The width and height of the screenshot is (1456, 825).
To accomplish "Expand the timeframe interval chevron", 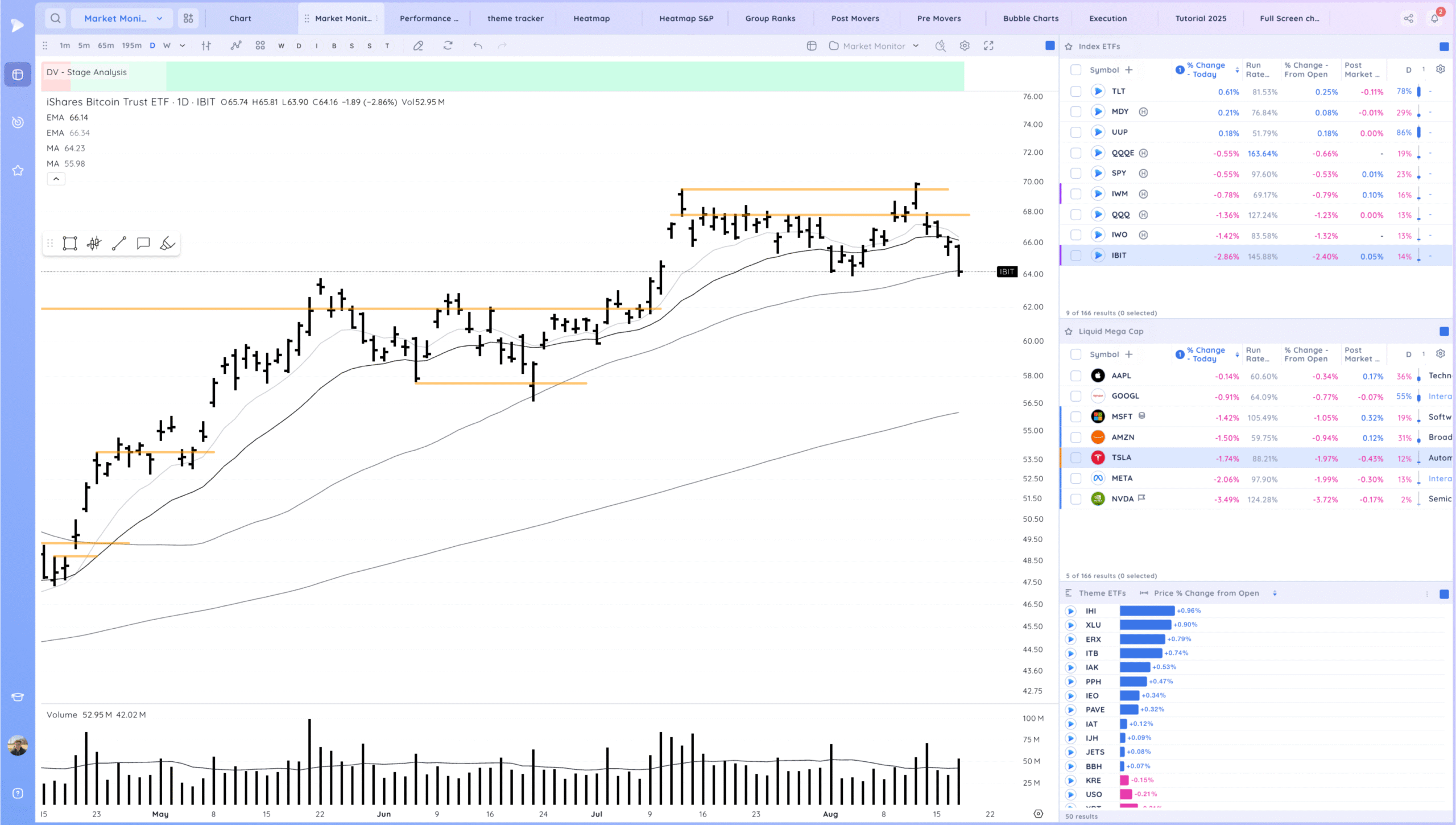I will 182,46.
